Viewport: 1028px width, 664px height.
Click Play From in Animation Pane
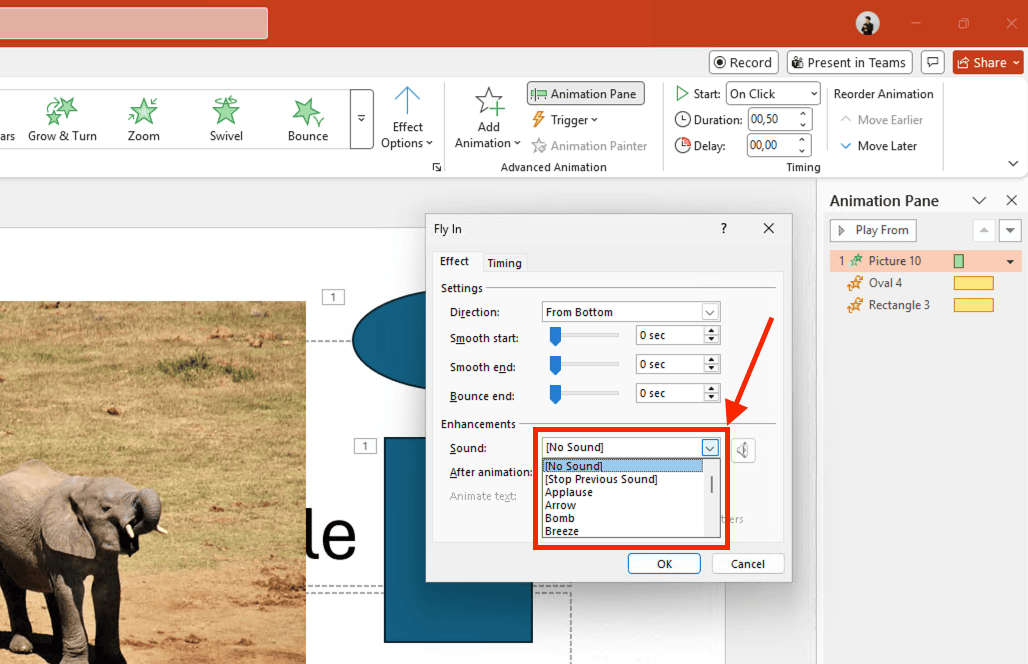click(x=873, y=230)
